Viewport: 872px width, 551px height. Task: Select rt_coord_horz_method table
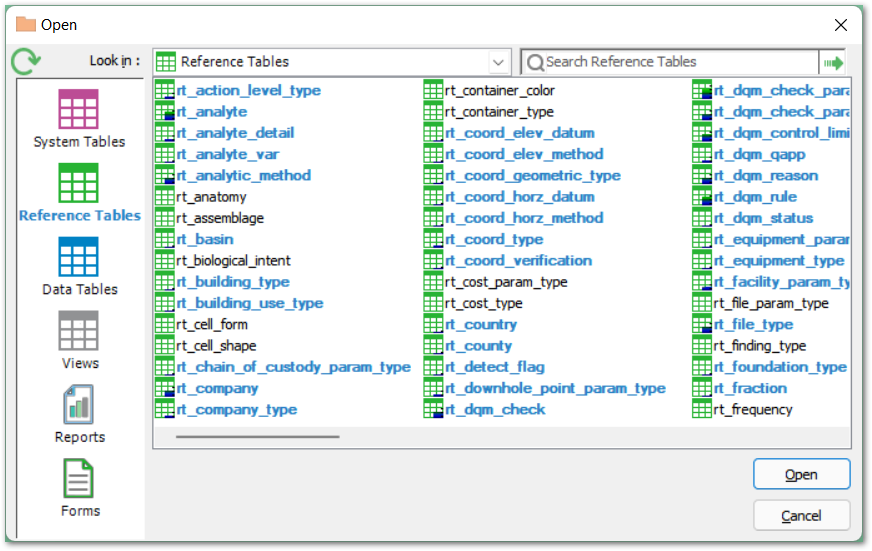pyautogui.click(x=524, y=218)
